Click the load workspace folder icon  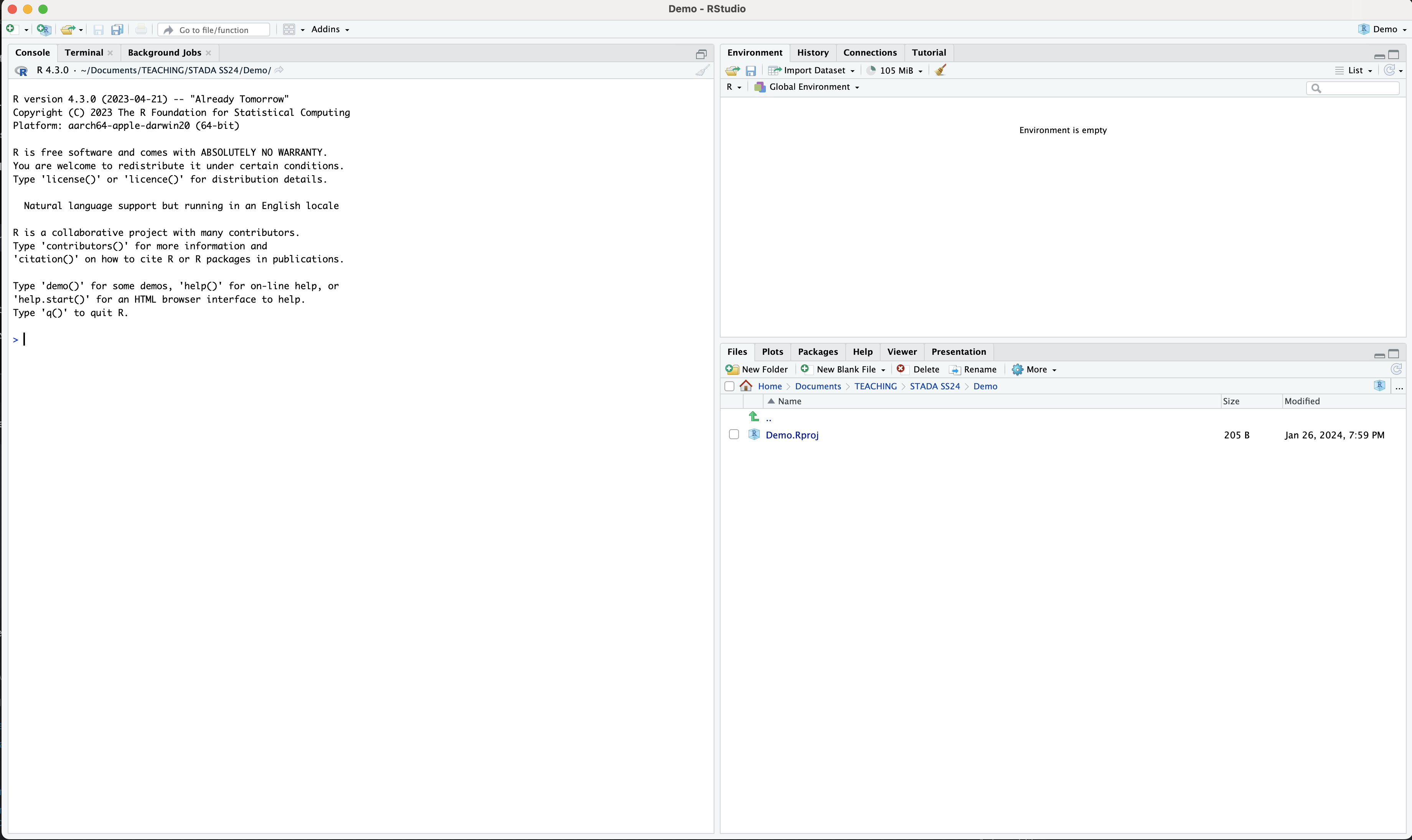(732, 71)
